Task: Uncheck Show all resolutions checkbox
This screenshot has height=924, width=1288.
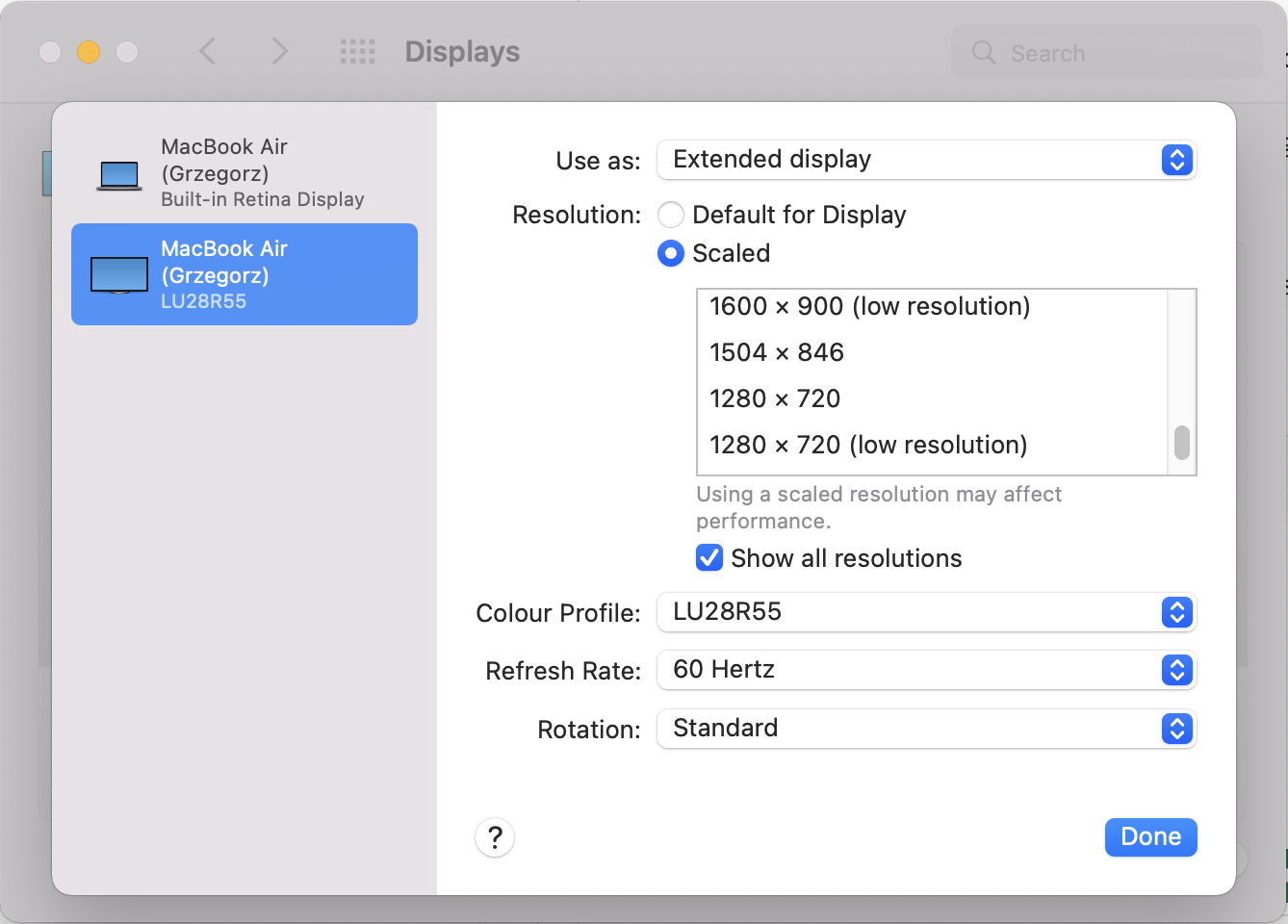Action: 709,558
